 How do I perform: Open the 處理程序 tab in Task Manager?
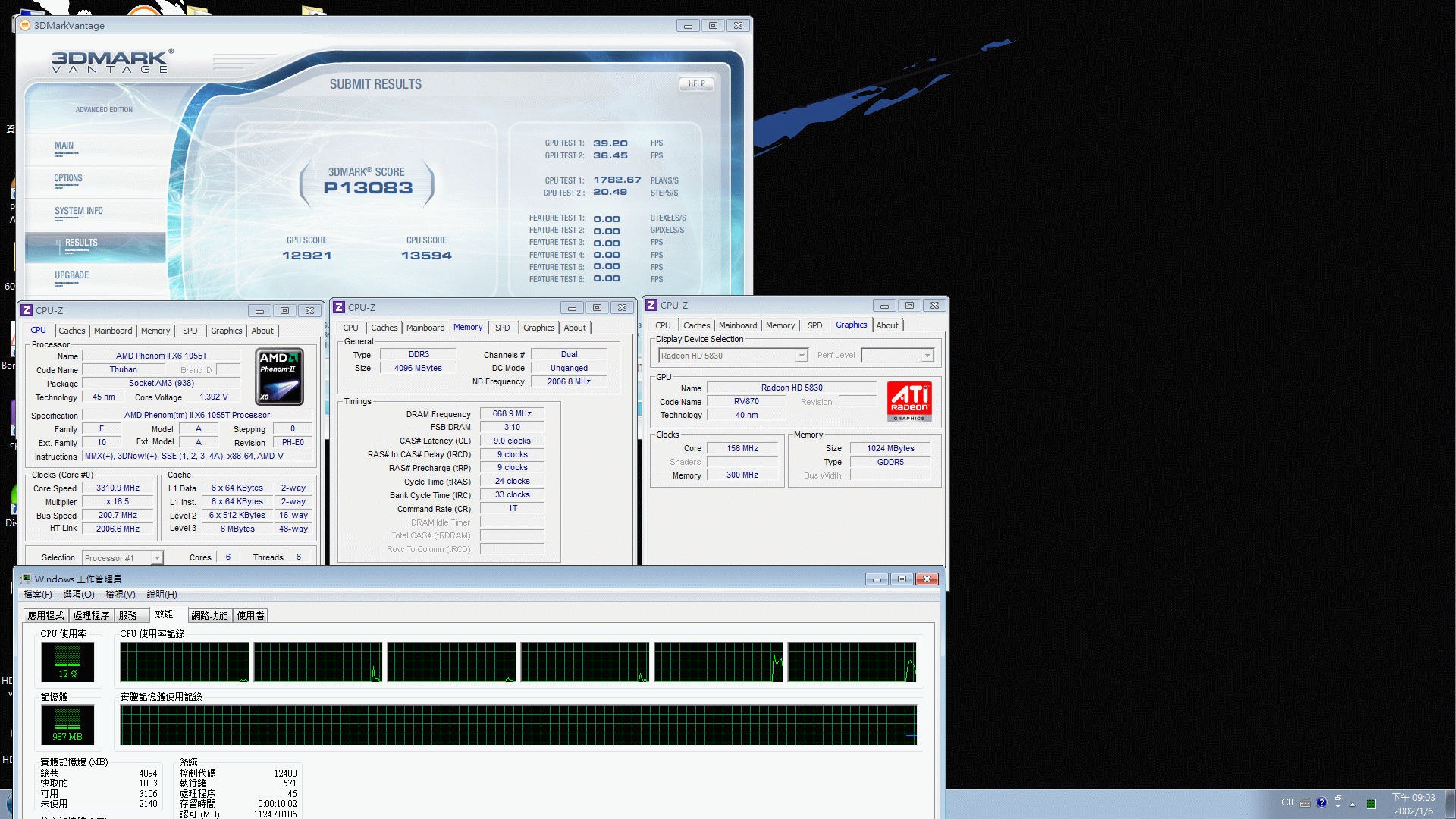click(x=92, y=616)
